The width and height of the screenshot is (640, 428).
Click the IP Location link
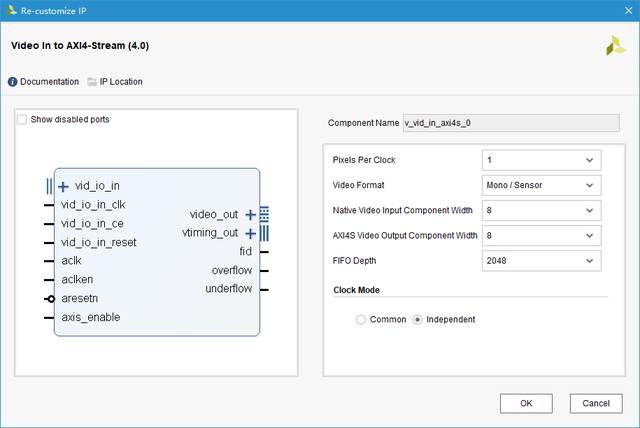[121, 82]
